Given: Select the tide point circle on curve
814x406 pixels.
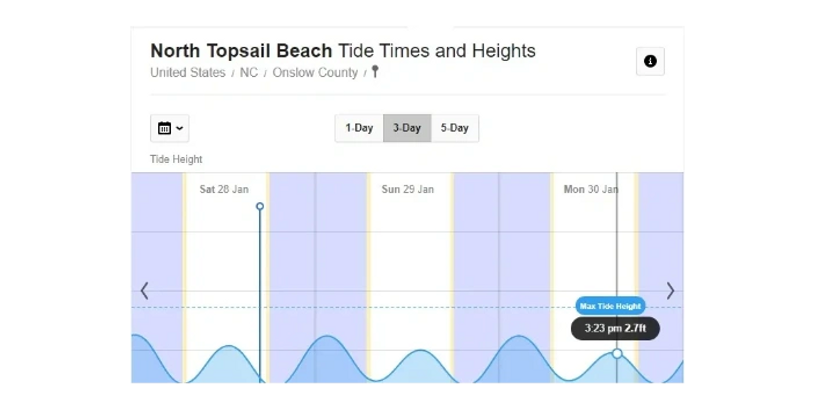Looking at the screenshot, I should pyautogui.click(x=617, y=354).
